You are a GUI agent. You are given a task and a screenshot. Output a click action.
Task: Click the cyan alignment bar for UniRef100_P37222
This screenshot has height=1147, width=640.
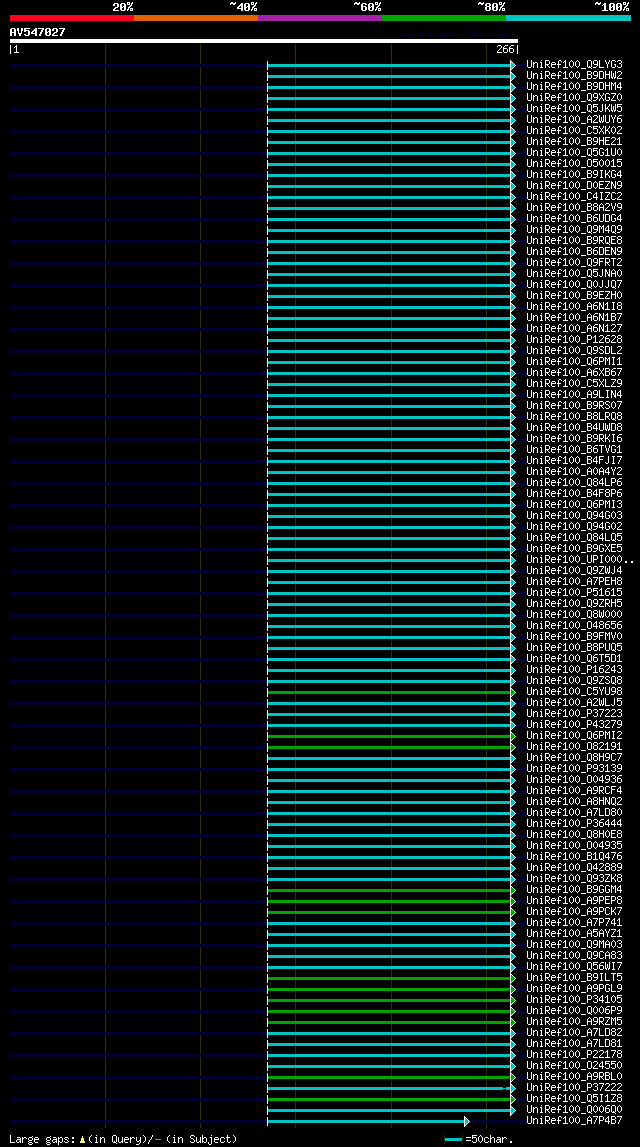tap(391, 1088)
